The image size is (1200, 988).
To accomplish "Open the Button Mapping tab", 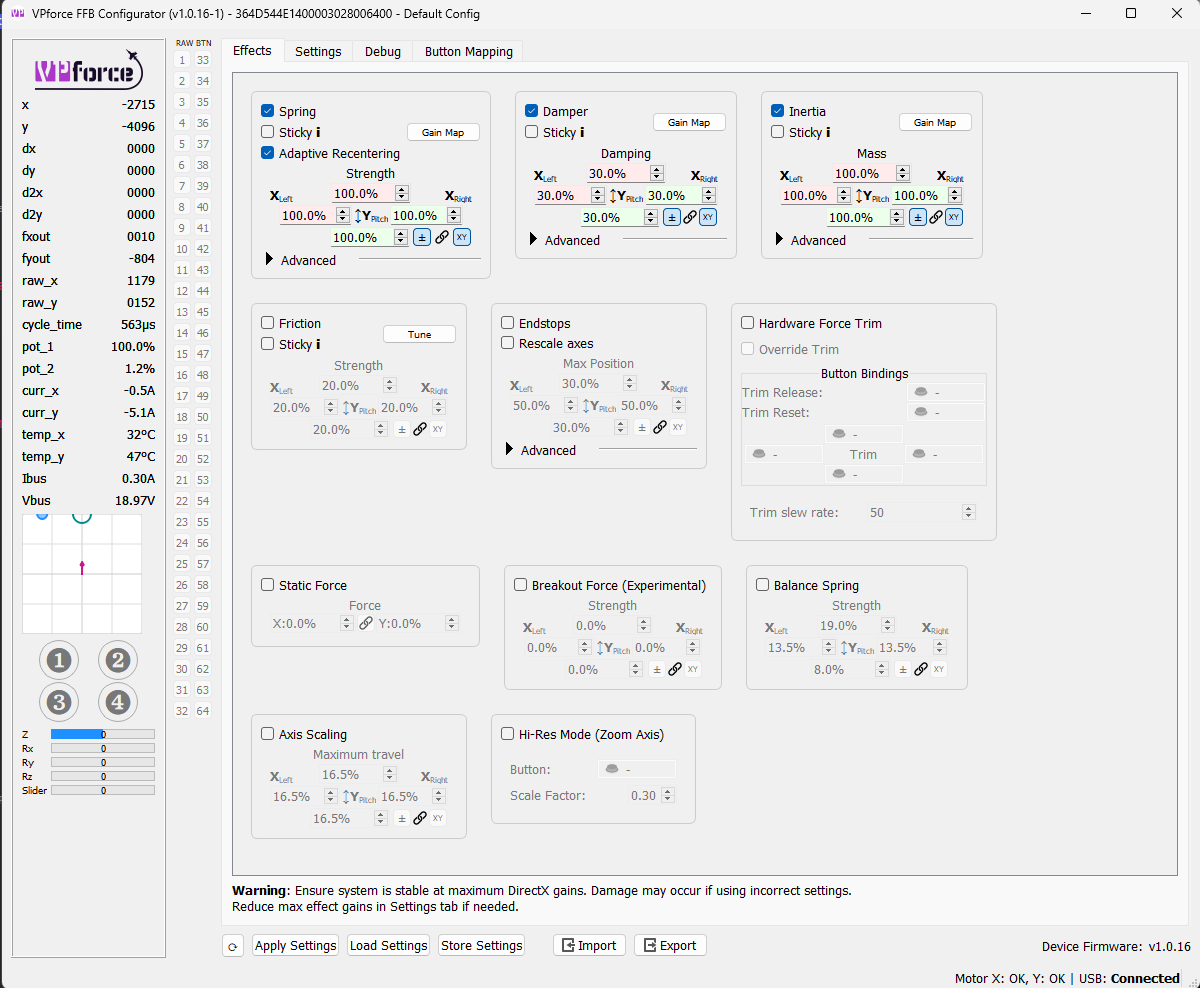I will pos(469,52).
